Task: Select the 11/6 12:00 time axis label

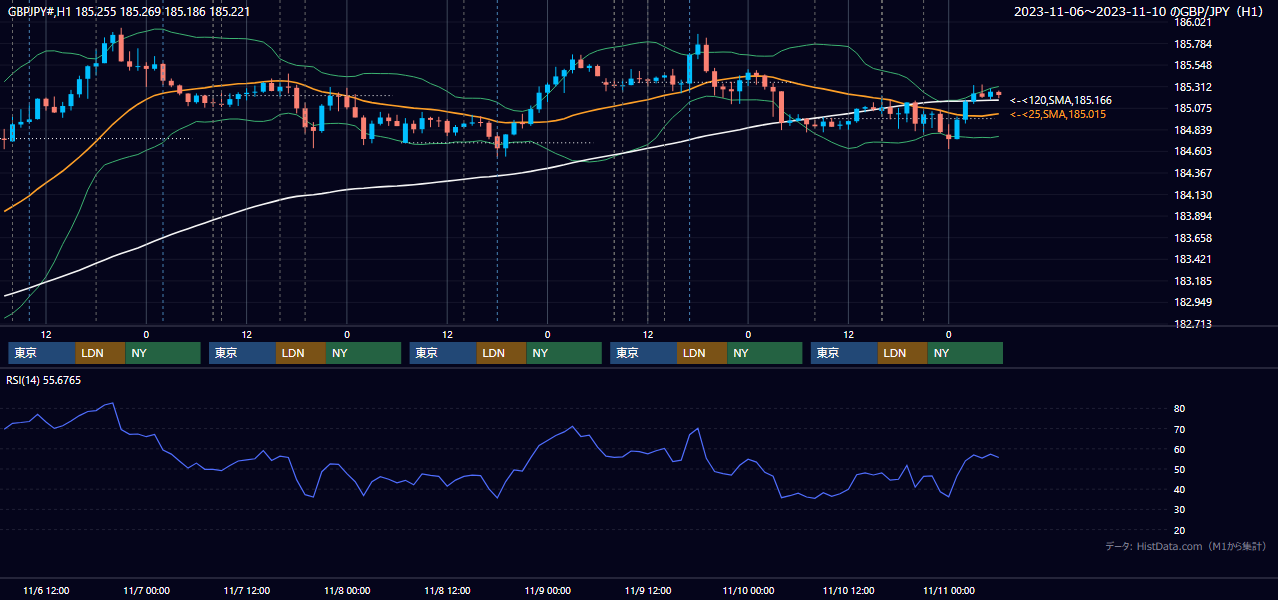Action: [x=46, y=590]
